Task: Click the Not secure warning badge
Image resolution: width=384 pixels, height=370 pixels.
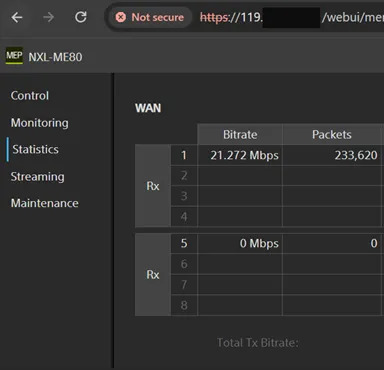Action: click(x=150, y=17)
